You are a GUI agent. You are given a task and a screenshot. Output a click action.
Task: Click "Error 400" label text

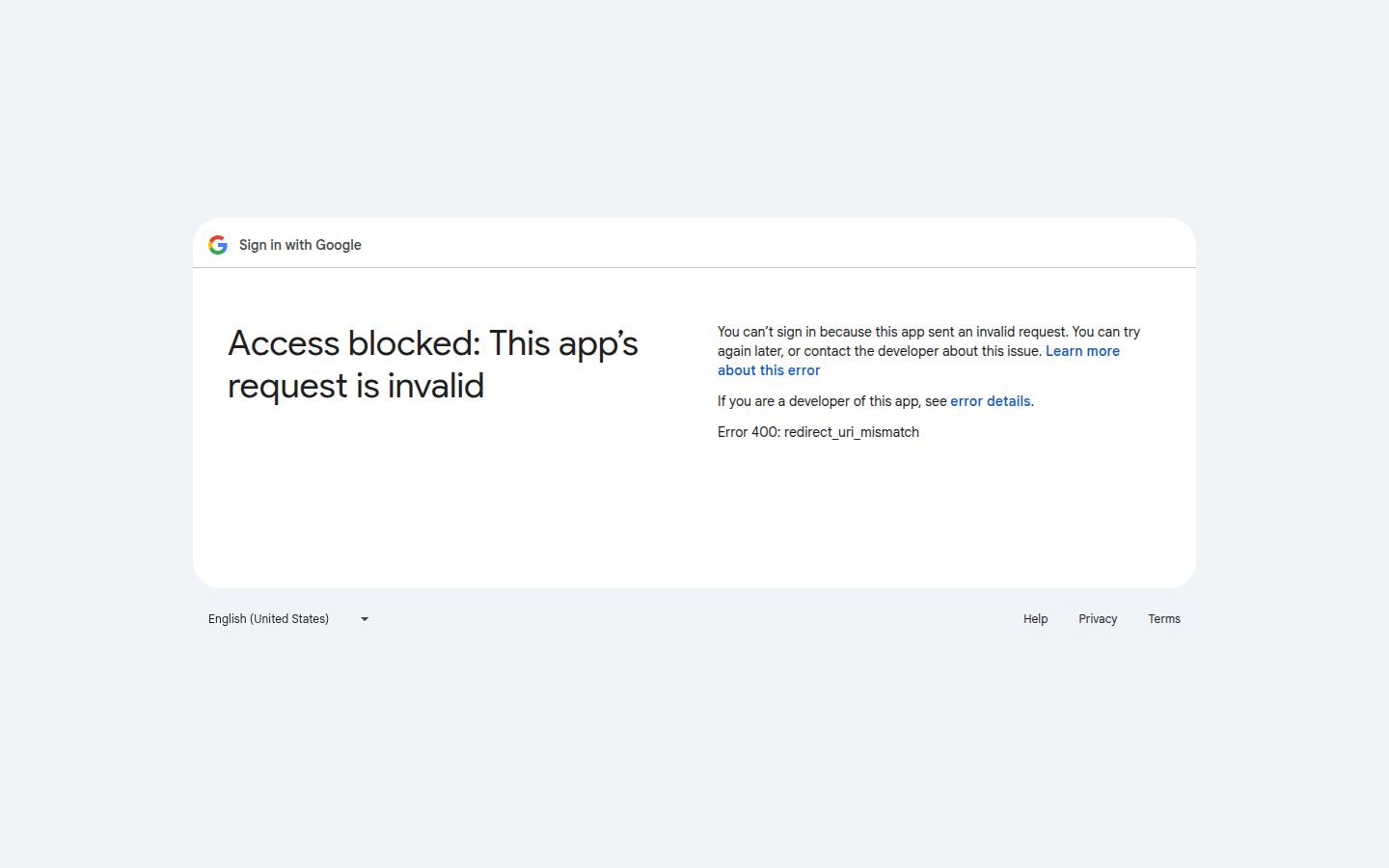click(748, 432)
